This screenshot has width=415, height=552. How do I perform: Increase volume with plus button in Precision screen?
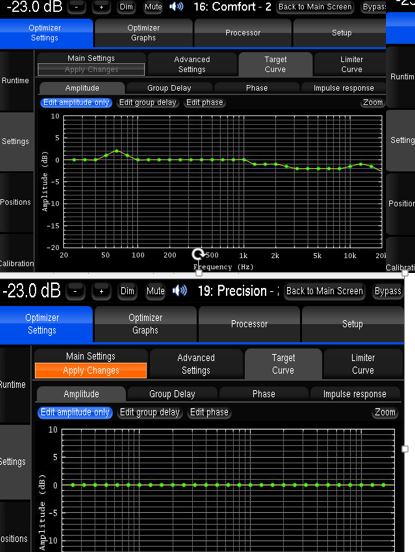tap(101, 291)
